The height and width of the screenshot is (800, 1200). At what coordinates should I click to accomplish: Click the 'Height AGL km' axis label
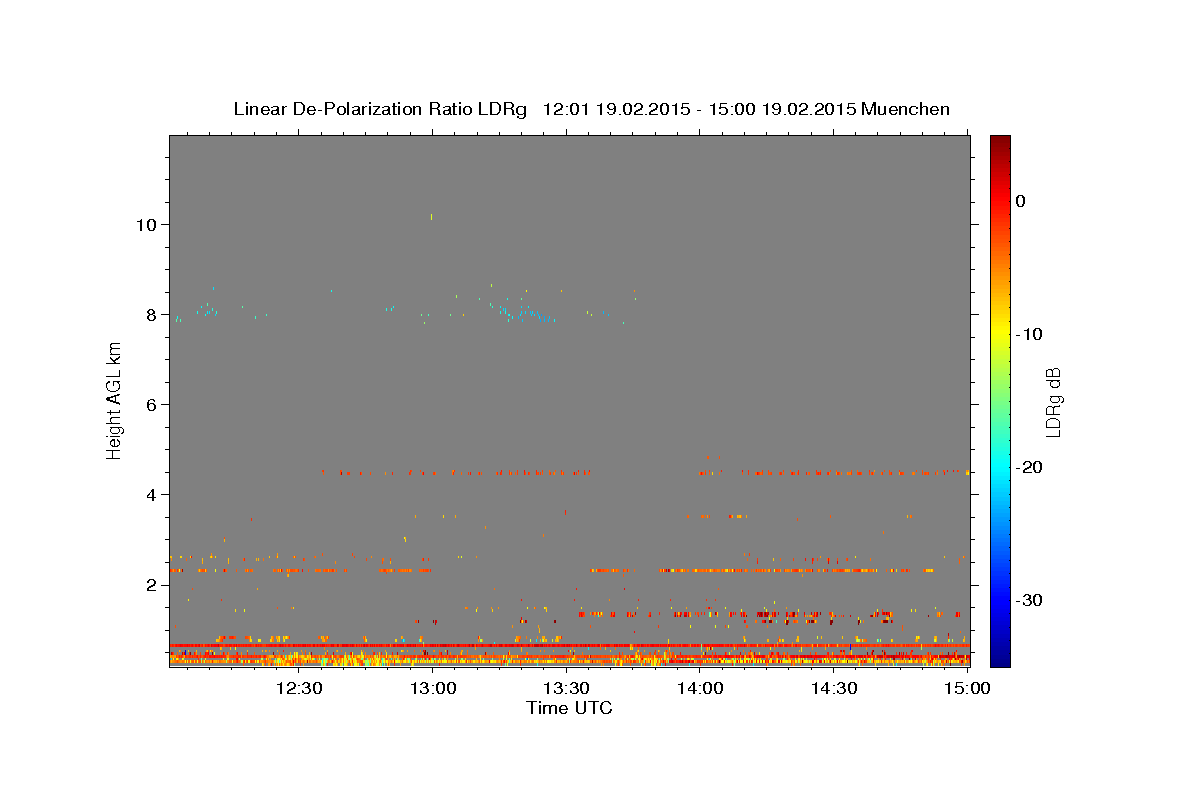point(114,401)
